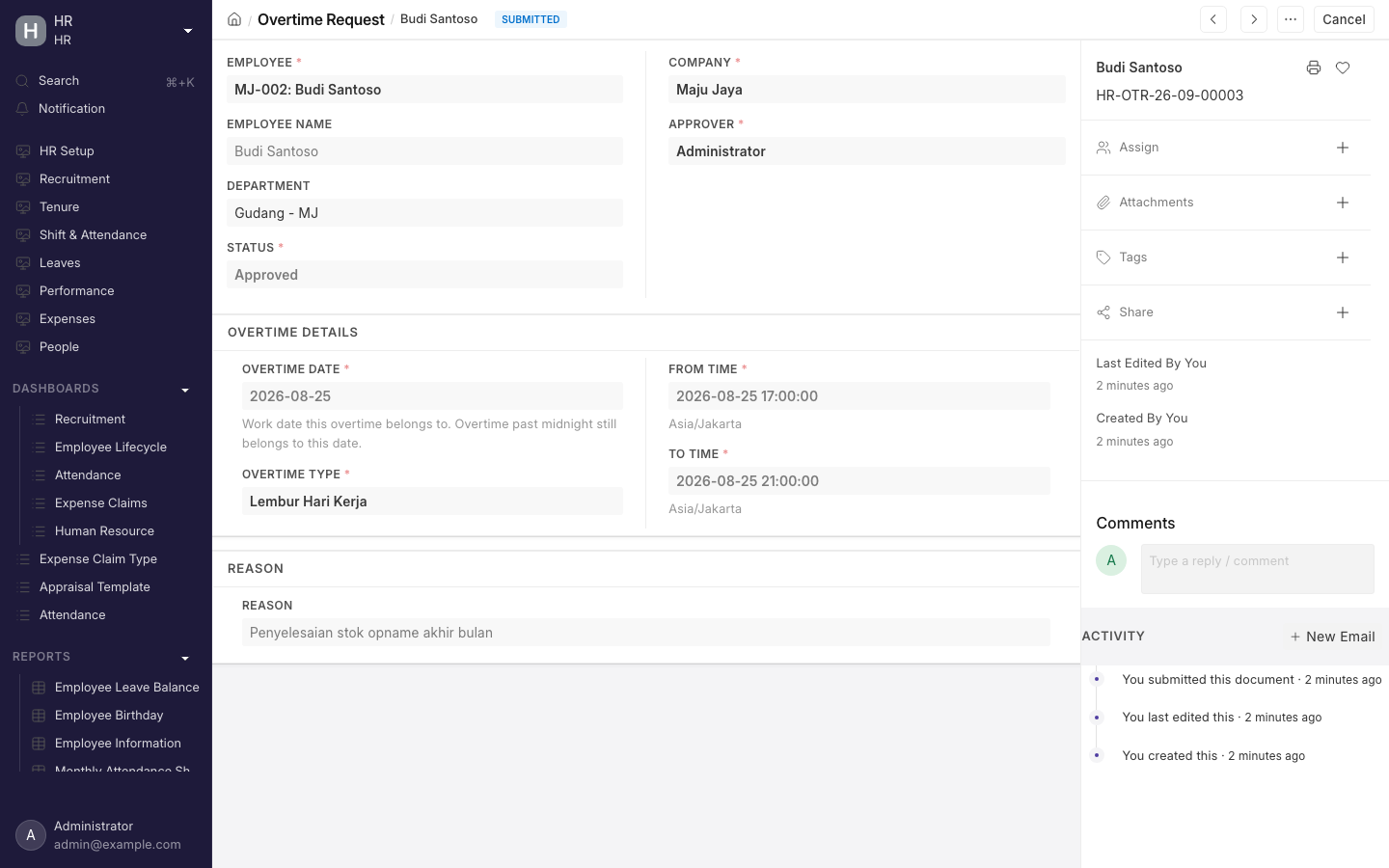This screenshot has width=1389, height=868.
Task: Open the Performance module
Action: (x=106, y=291)
